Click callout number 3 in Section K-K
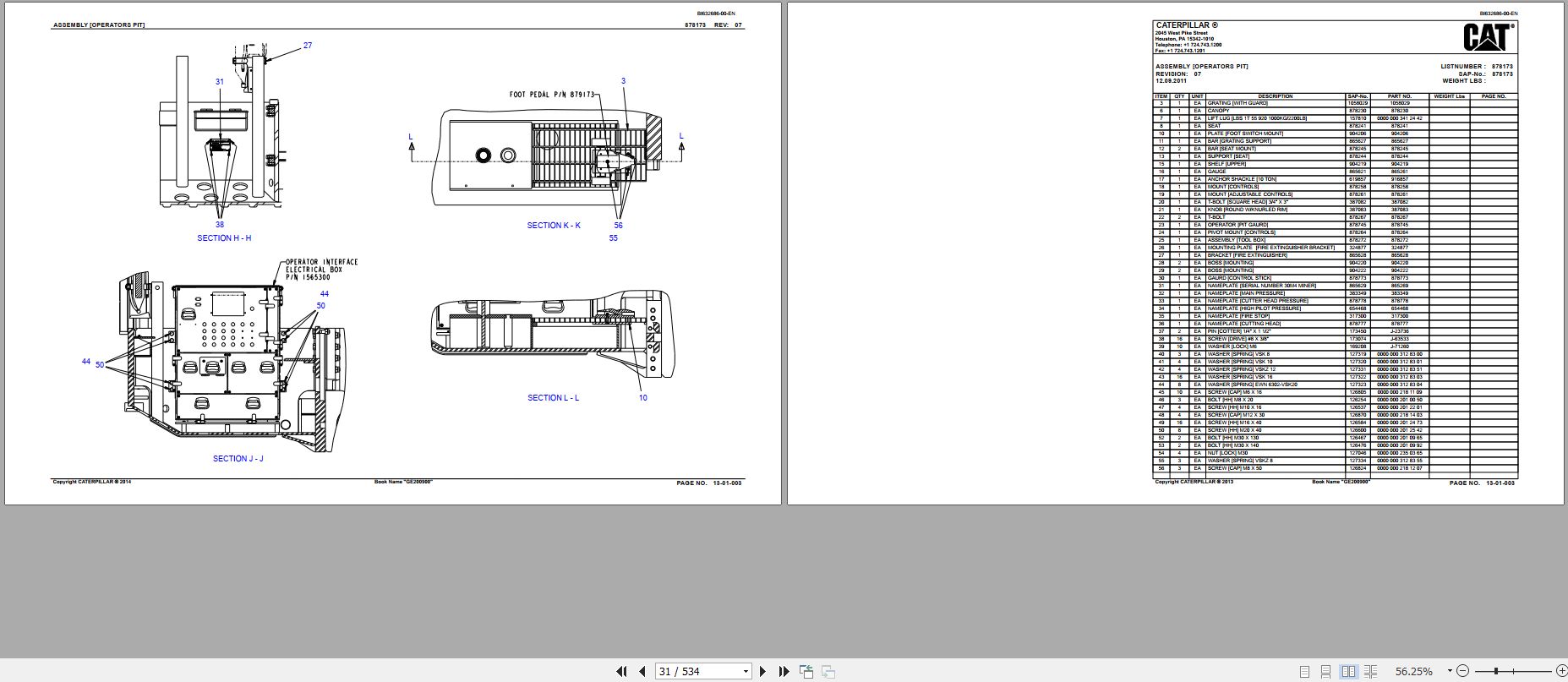The width and height of the screenshot is (1568, 682). tap(623, 82)
